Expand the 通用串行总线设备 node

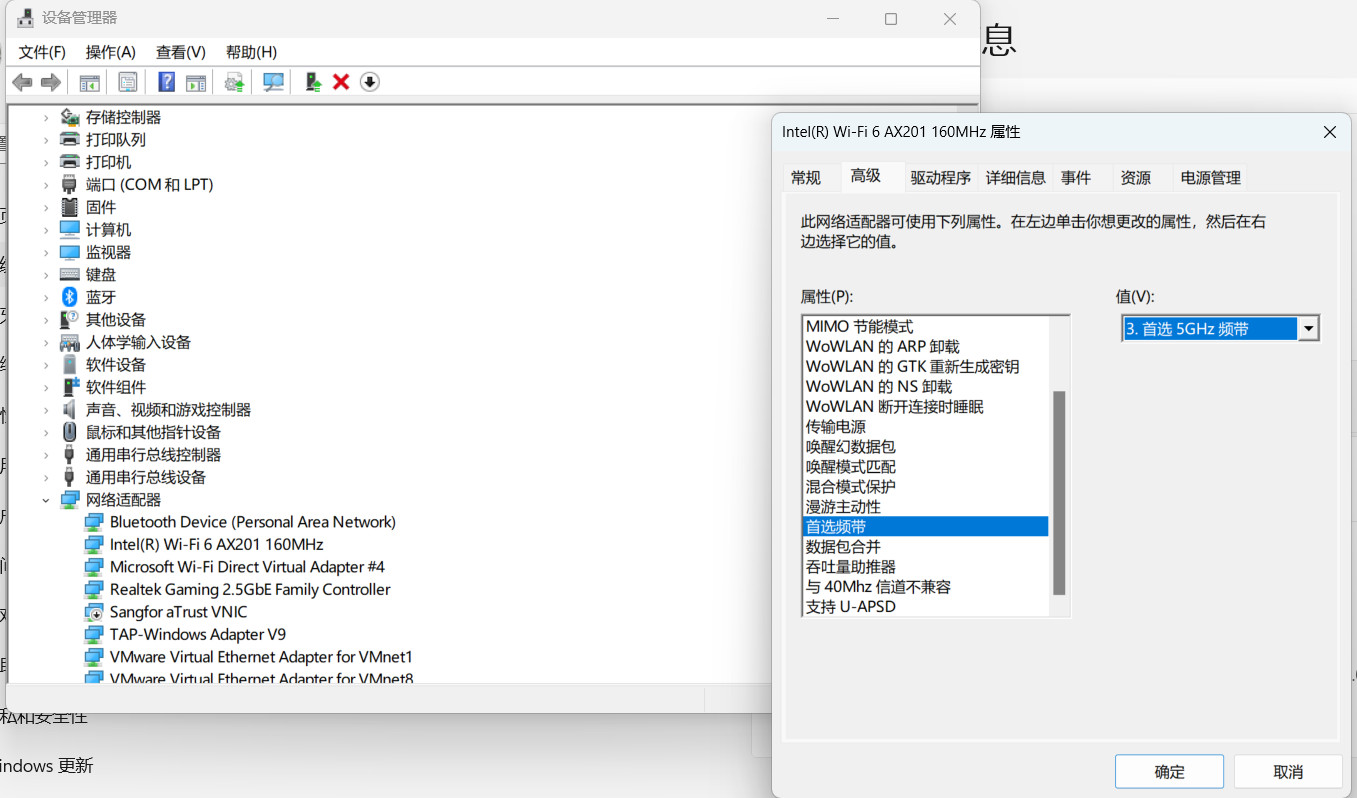point(46,477)
